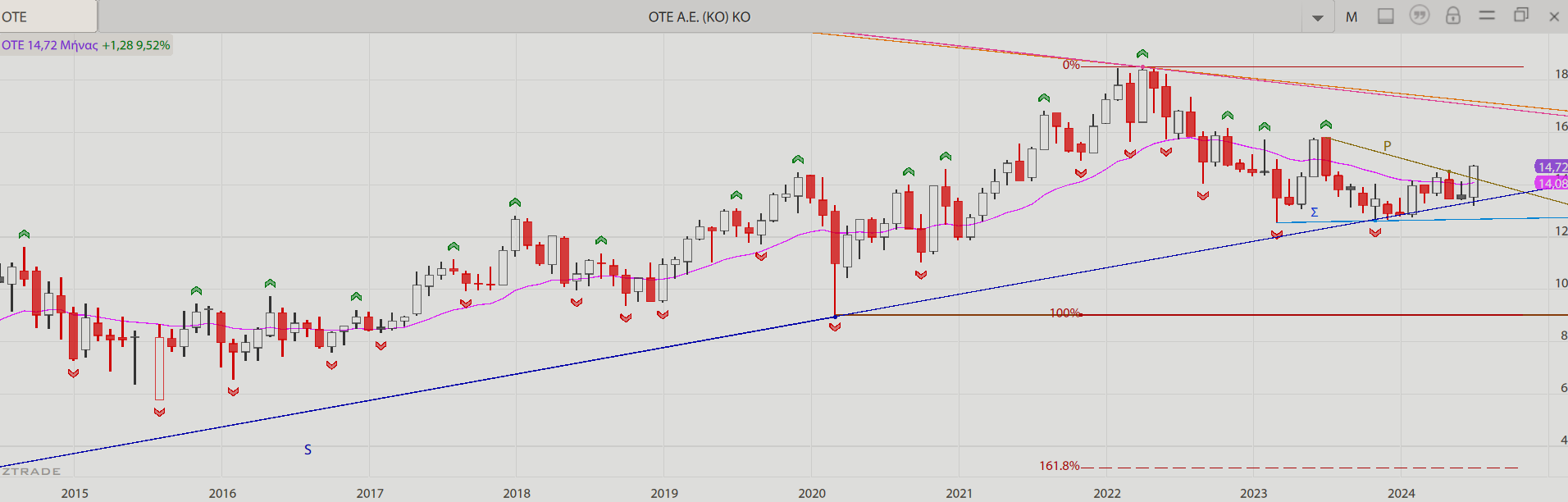Select the 14,72 last price tag
The image size is (1568, 502).
click(x=1552, y=167)
